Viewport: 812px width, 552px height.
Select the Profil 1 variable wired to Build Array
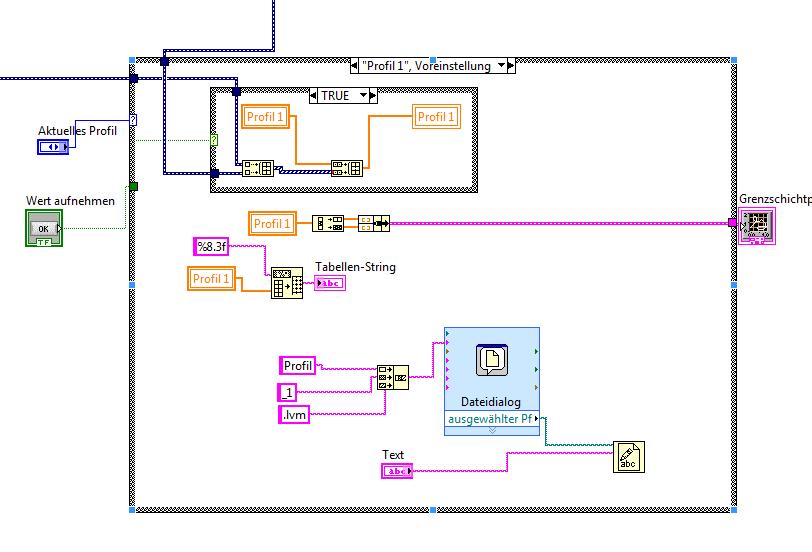pyautogui.click(x=272, y=224)
